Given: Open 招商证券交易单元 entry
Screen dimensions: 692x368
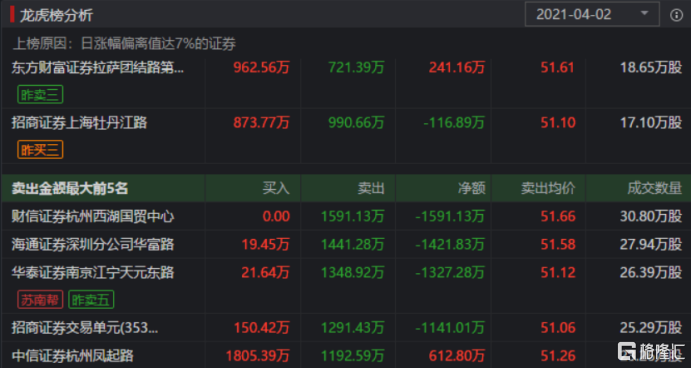Looking at the screenshot, I should pos(85,327).
